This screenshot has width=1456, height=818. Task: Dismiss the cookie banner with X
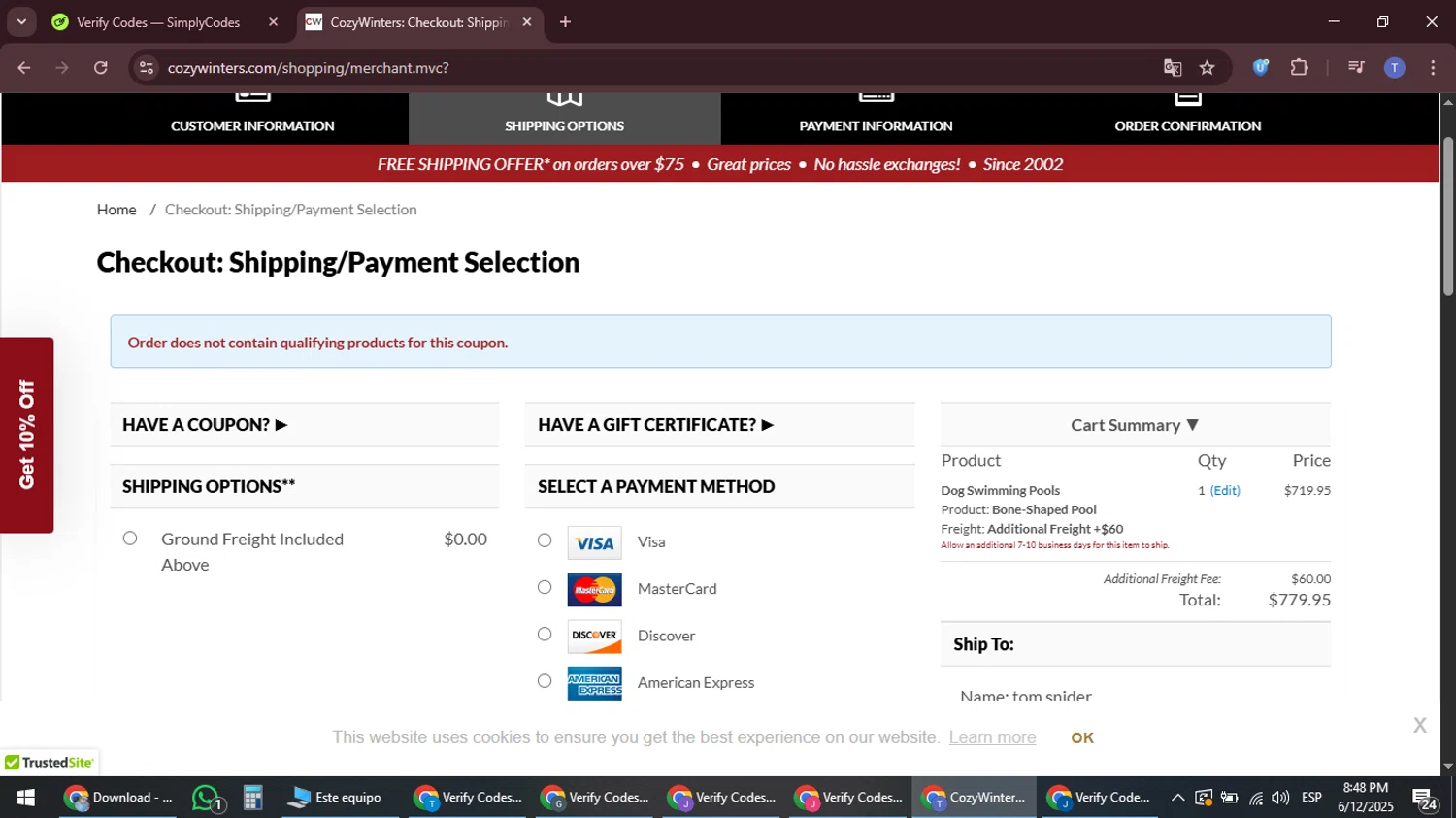coord(1420,725)
